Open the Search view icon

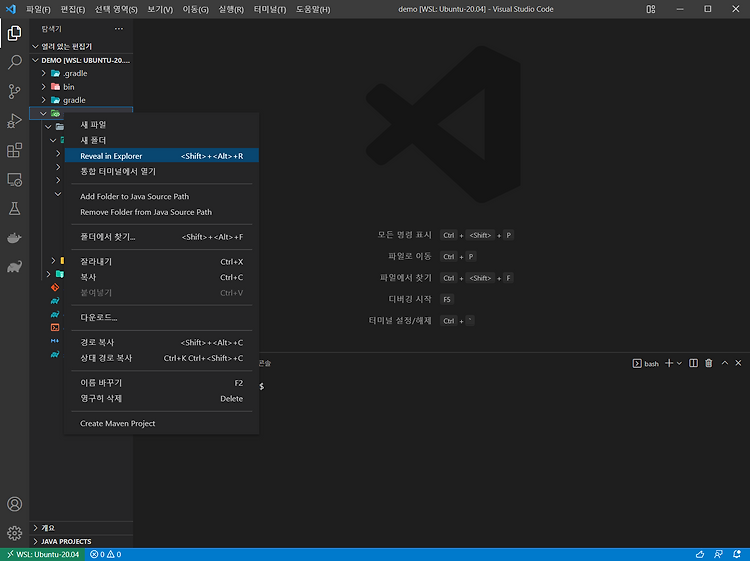coord(14,62)
